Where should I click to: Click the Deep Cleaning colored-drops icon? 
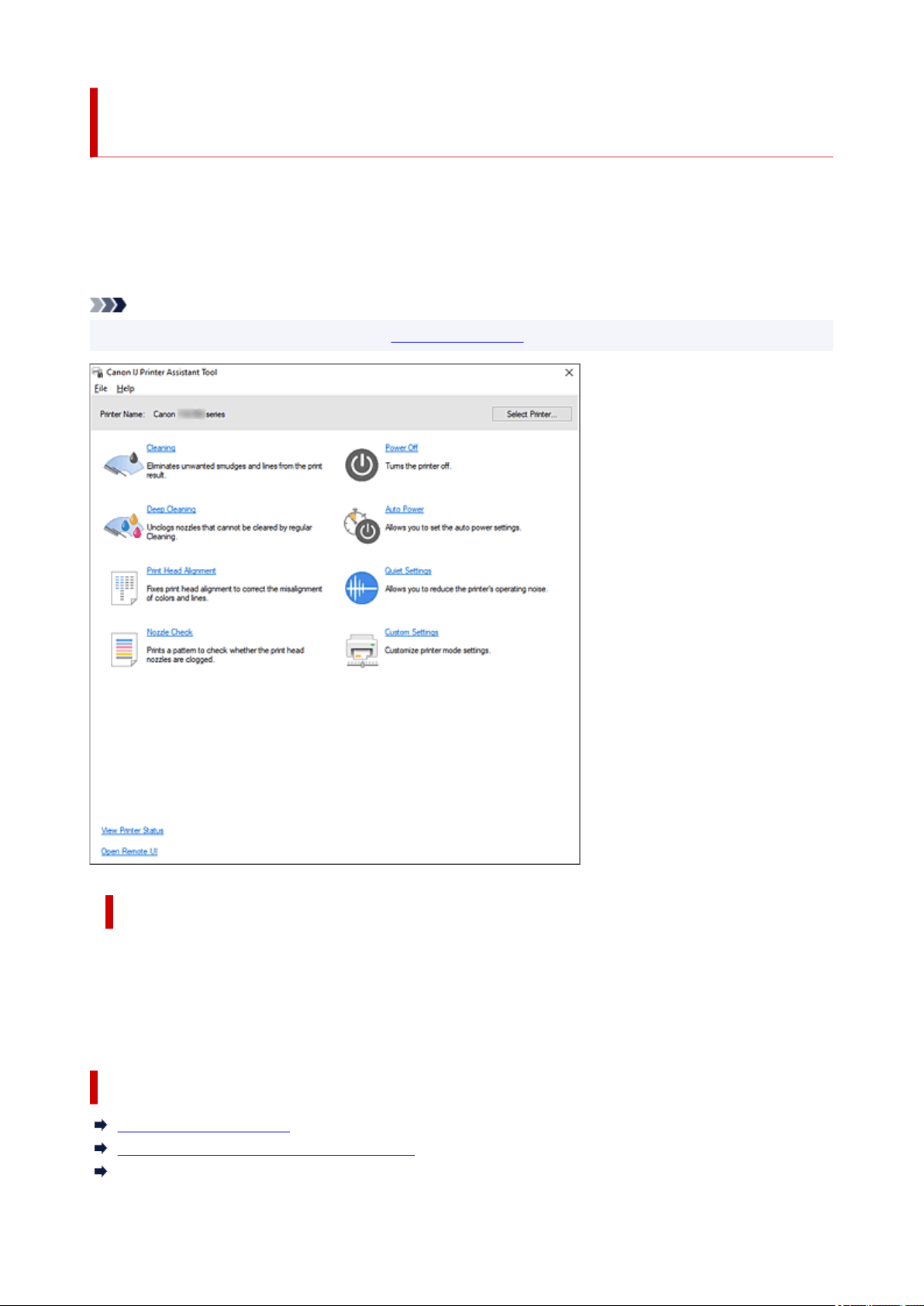(122, 526)
